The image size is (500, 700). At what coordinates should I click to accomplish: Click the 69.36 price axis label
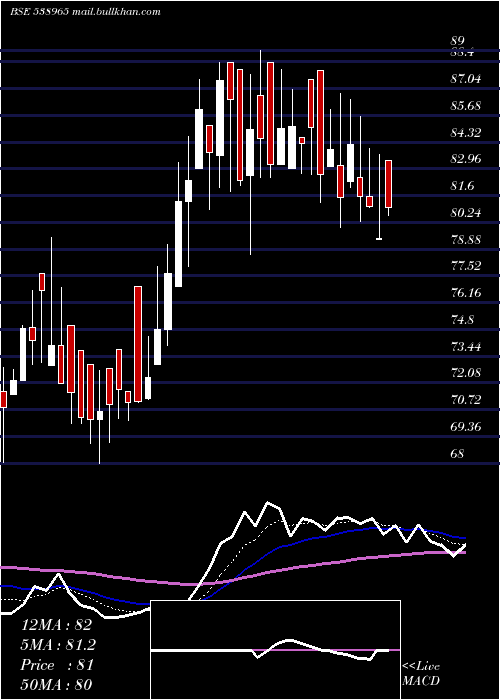(x=466, y=426)
